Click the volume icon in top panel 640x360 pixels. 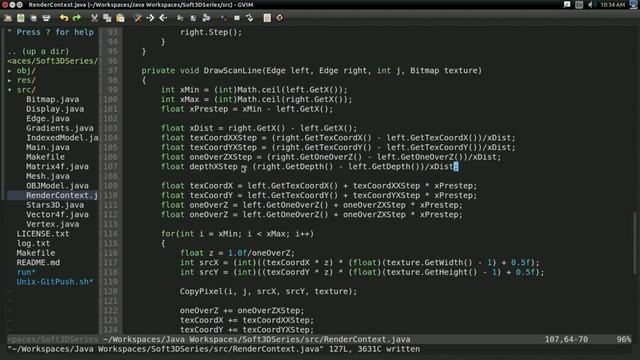591,4
